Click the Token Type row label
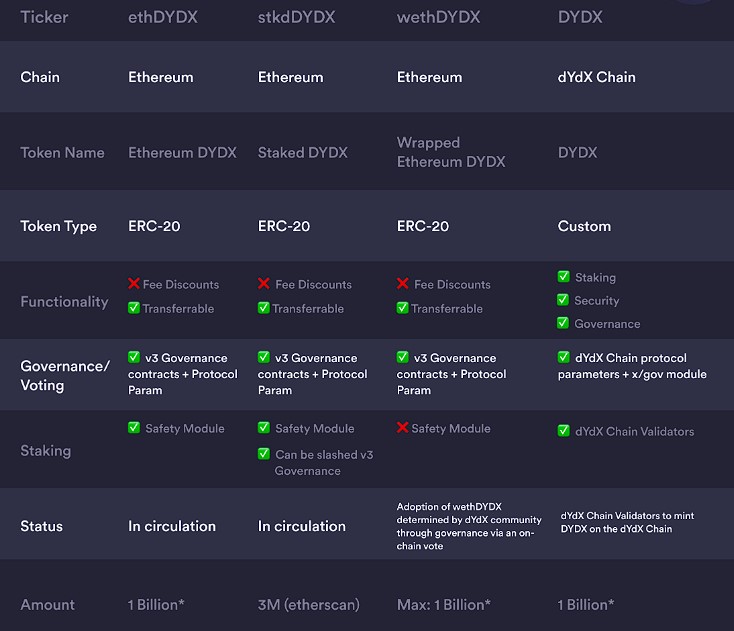Image resolution: width=734 pixels, height=631 pixels. click(59, 227)
